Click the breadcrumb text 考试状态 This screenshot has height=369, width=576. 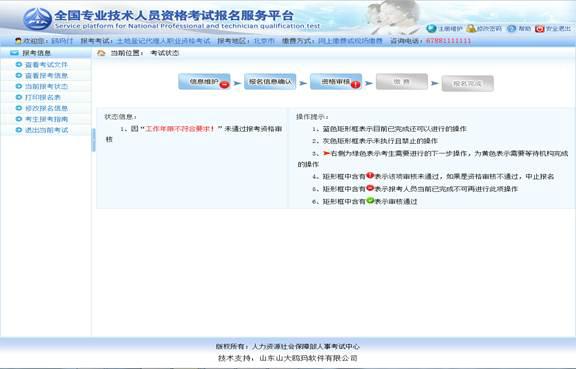[165, 53]
